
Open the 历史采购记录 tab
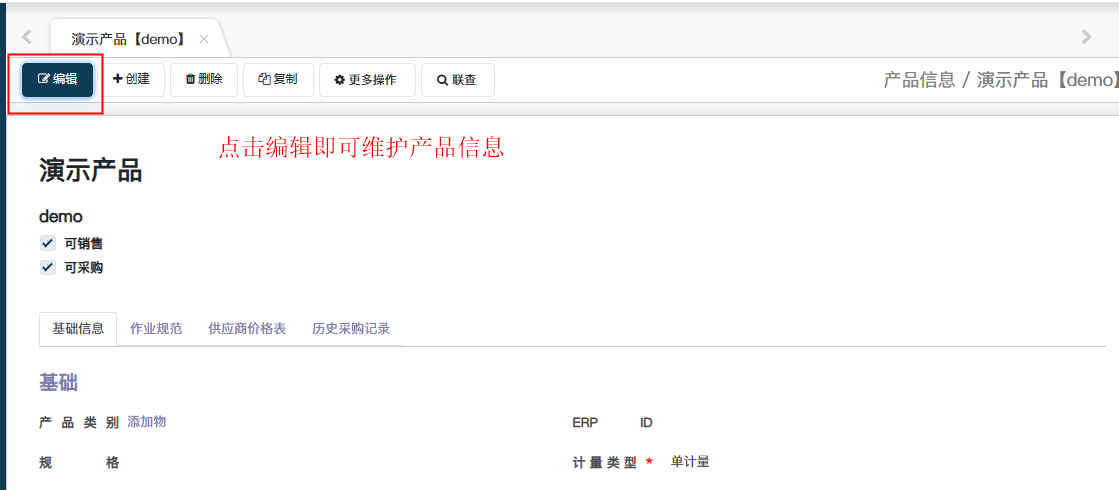(351, 329)
